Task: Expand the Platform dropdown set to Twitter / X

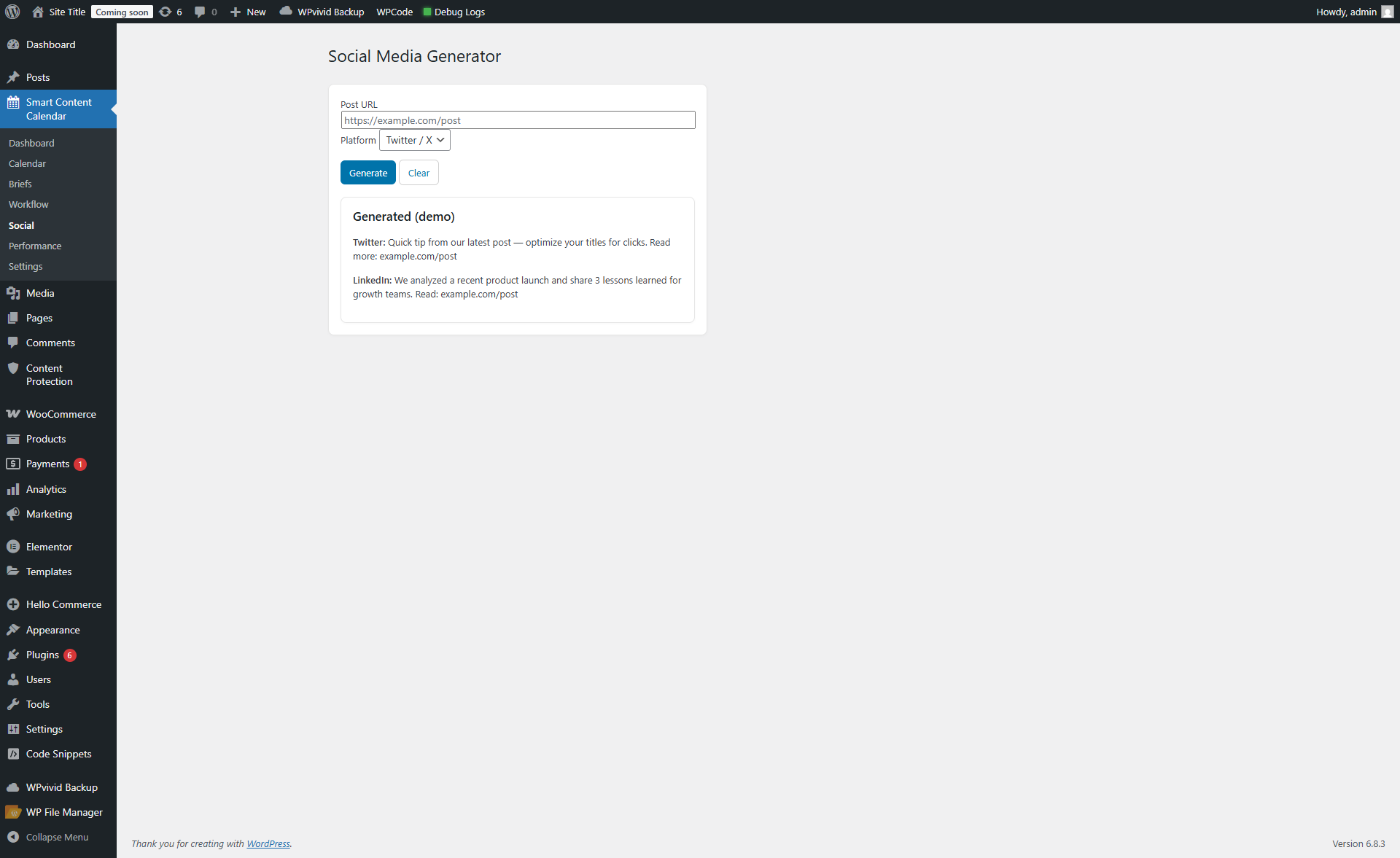Action: coord(414,140)
